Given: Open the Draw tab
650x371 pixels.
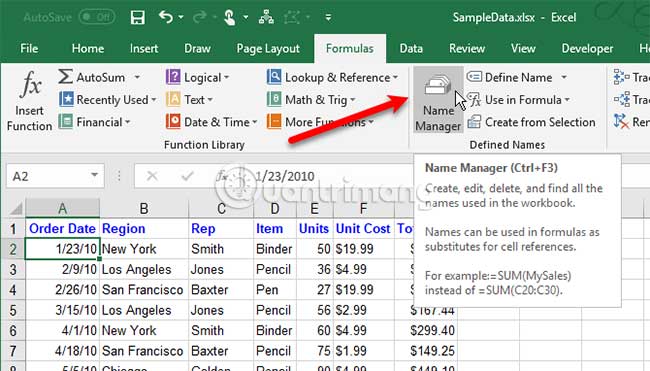Looking at the screenshot, I should click(197, 48).
